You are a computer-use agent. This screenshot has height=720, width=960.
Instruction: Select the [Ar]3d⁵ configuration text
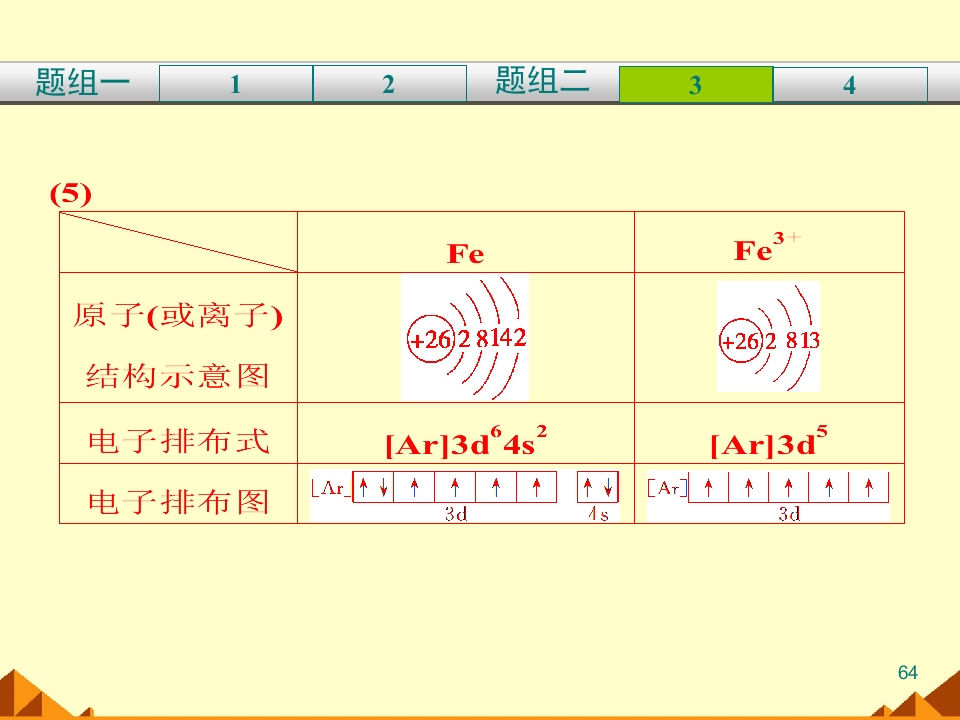[768, 442]
